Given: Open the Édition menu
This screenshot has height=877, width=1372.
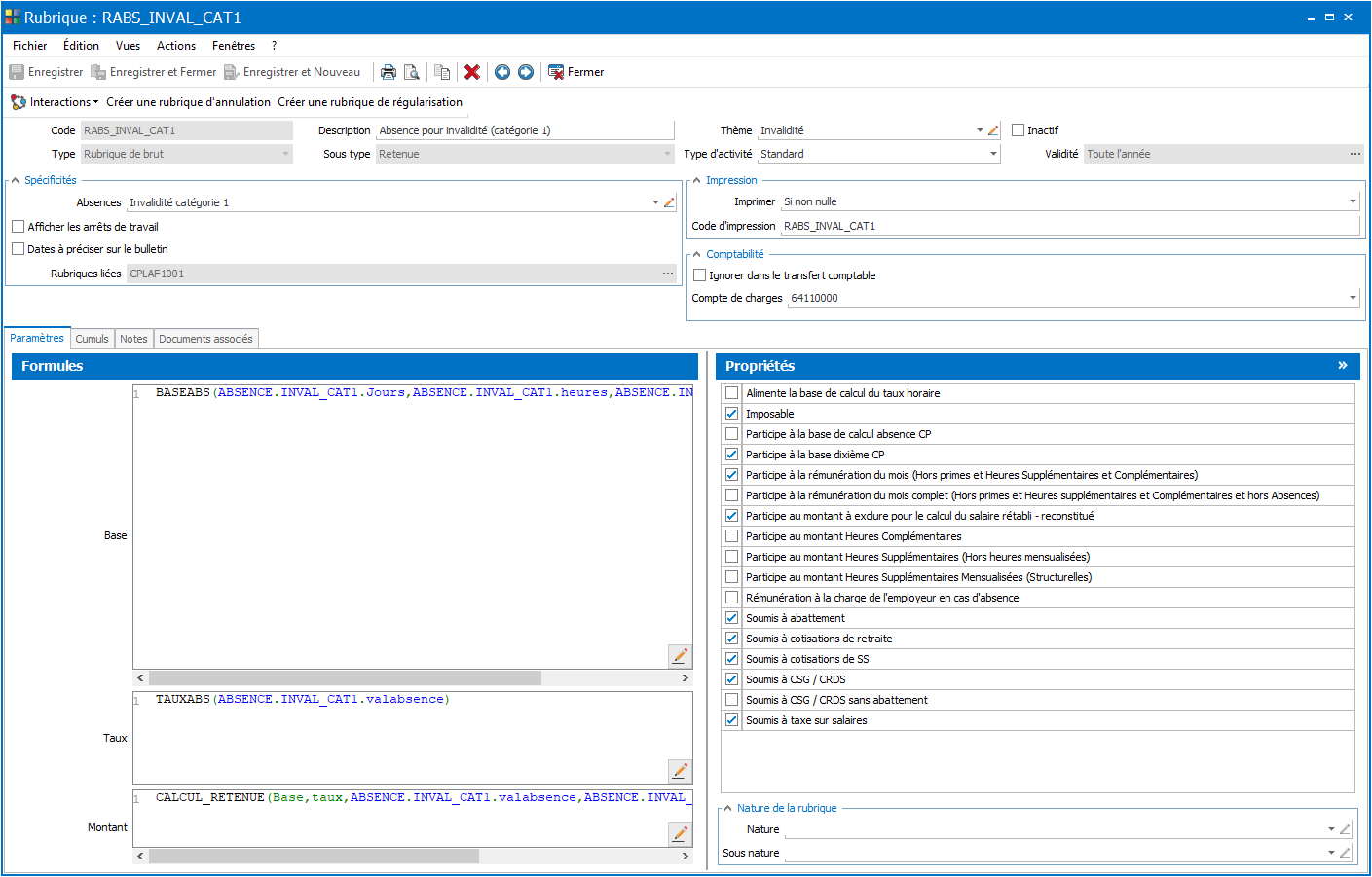Looking at the screenshot, I should click(81, 46).
